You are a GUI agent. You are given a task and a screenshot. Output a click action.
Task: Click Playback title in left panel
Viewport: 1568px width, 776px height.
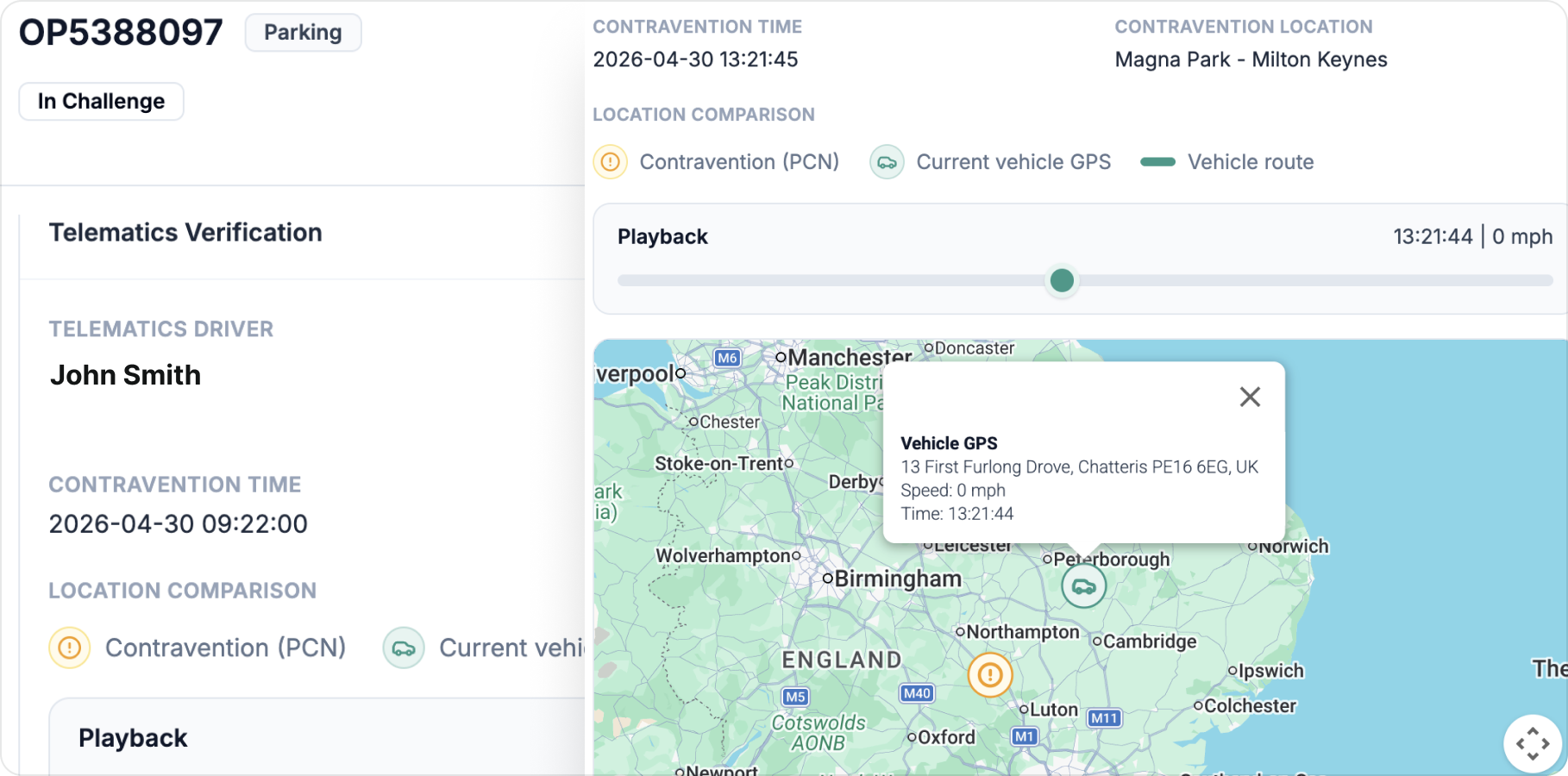pyautogui.click(x=133, y=738)
